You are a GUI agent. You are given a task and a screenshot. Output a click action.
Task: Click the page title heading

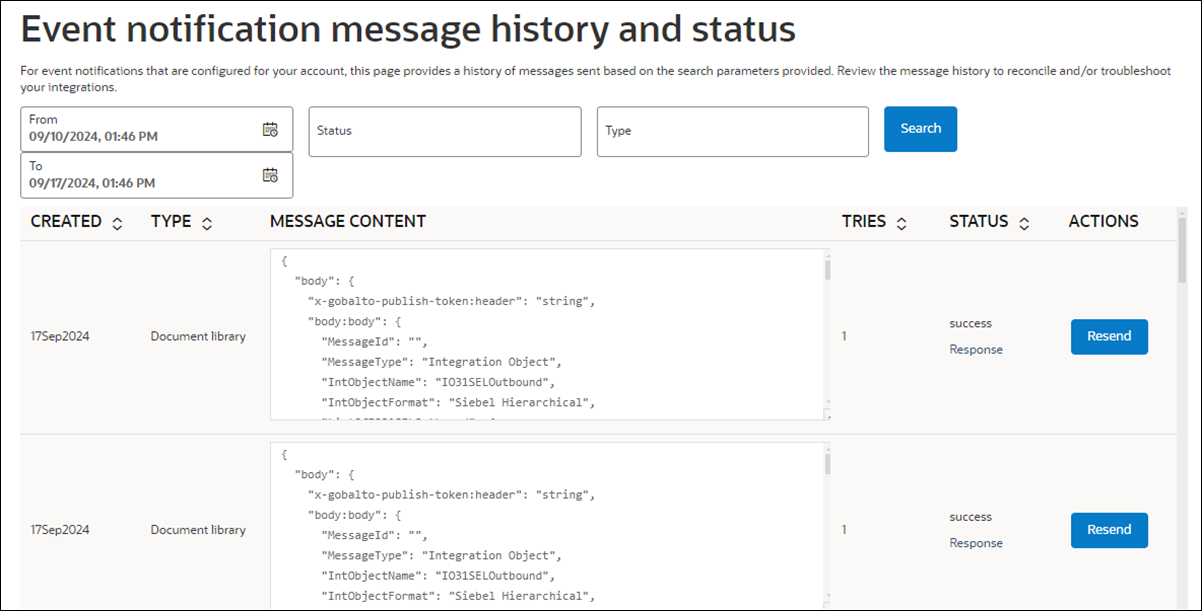[x=408, y=31]
